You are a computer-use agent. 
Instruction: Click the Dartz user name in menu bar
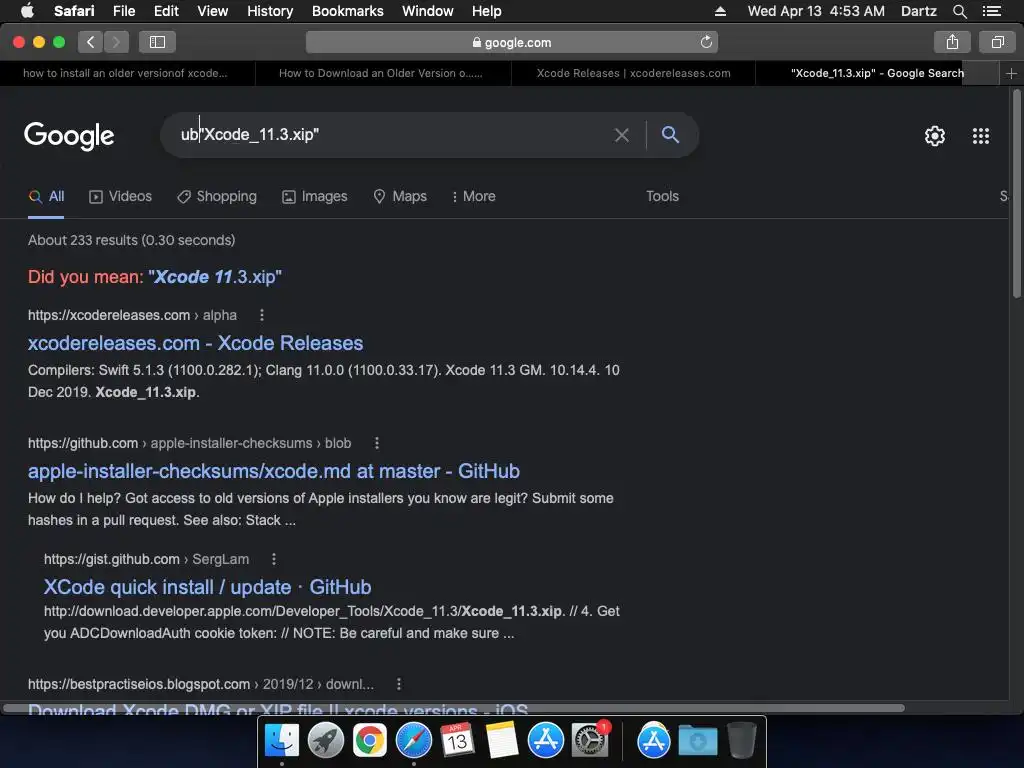point(918,11)
